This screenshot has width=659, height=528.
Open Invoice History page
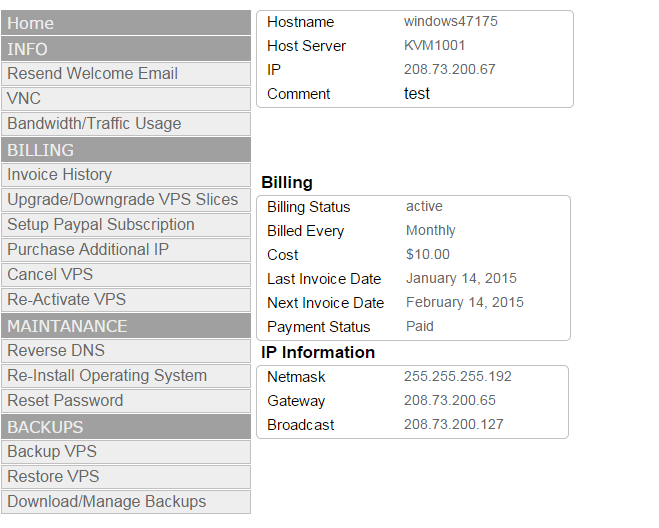point(126,175)
